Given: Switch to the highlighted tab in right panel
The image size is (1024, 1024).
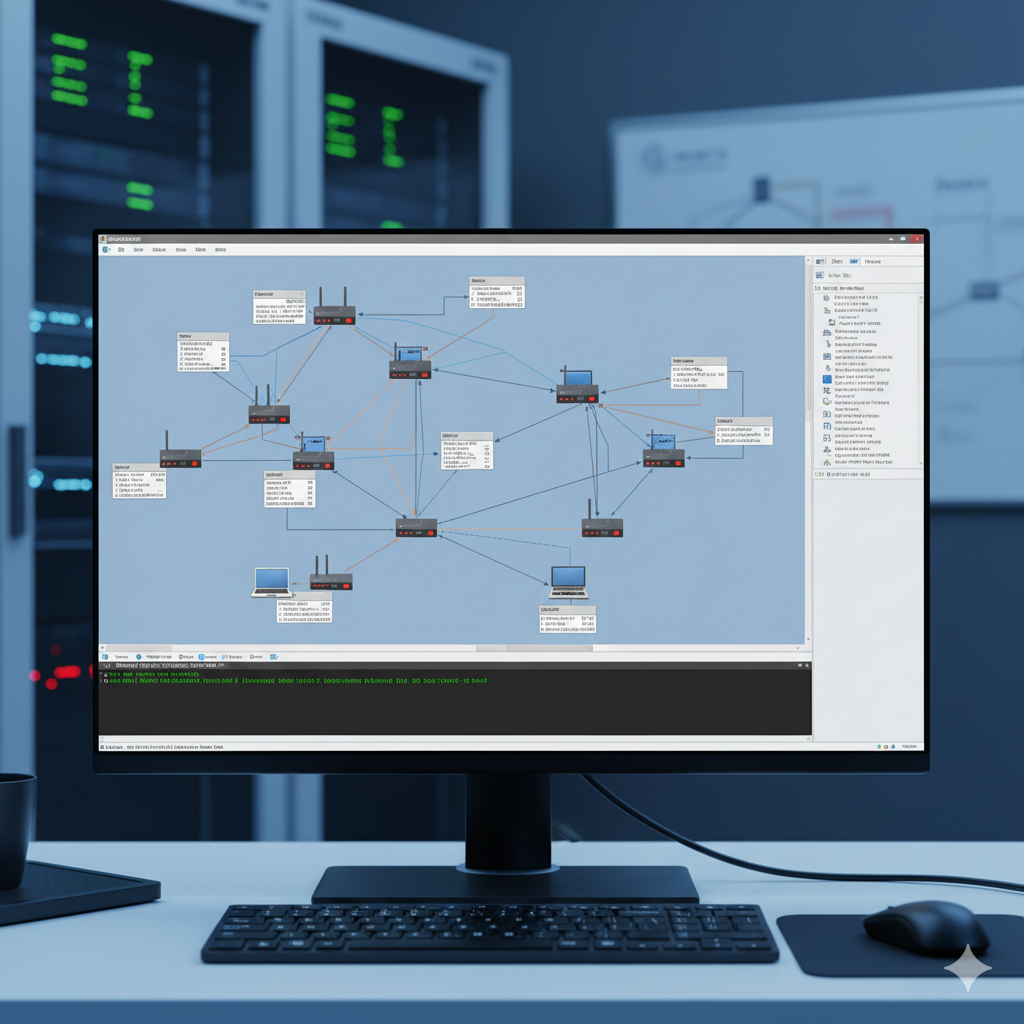Looking at the screenshot, I should click(853, 261).
